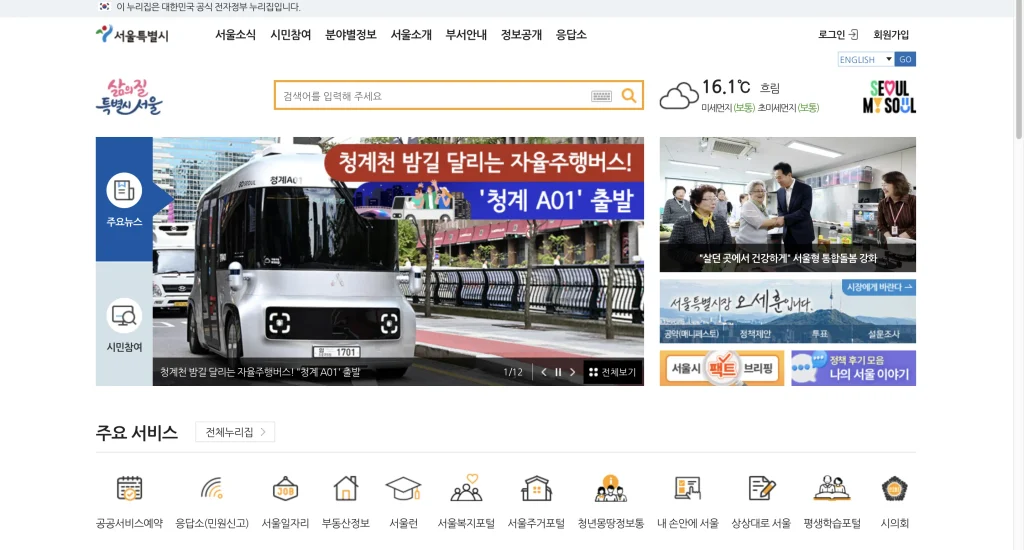The width and height of the screenshot is (1024, 550).
Task: Click the 회원가입 link
Action: (x=891, y=35)
